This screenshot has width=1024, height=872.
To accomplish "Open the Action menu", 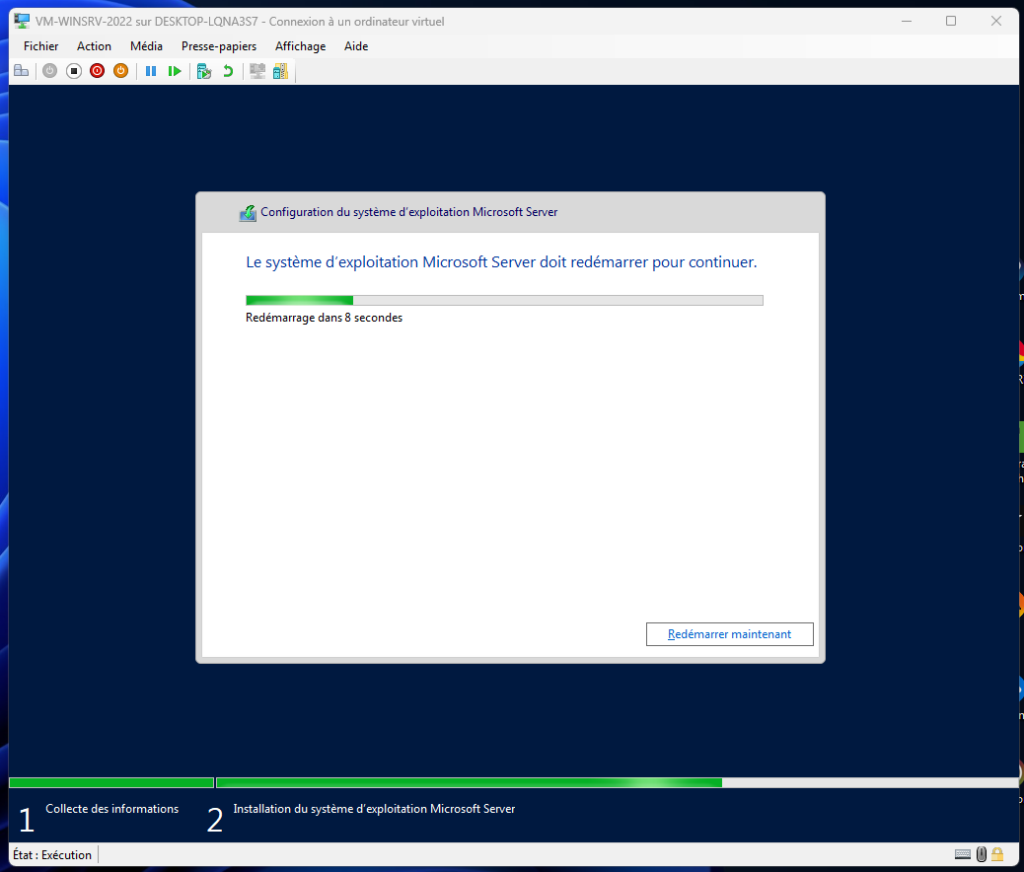I will [94, 46].
